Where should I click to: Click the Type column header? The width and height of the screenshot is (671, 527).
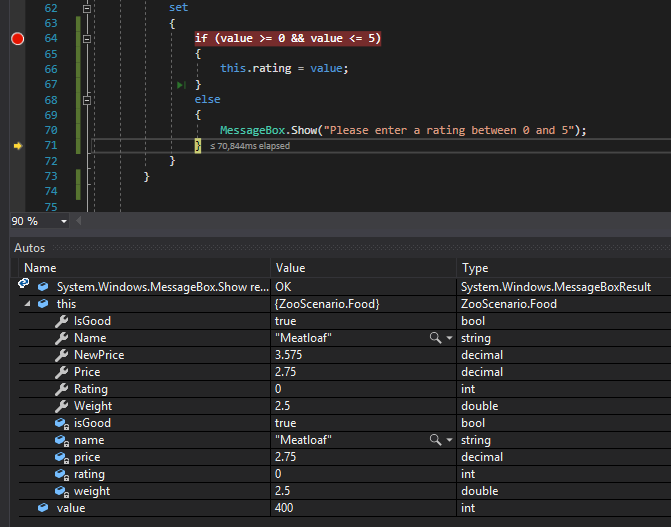[475, 268]
